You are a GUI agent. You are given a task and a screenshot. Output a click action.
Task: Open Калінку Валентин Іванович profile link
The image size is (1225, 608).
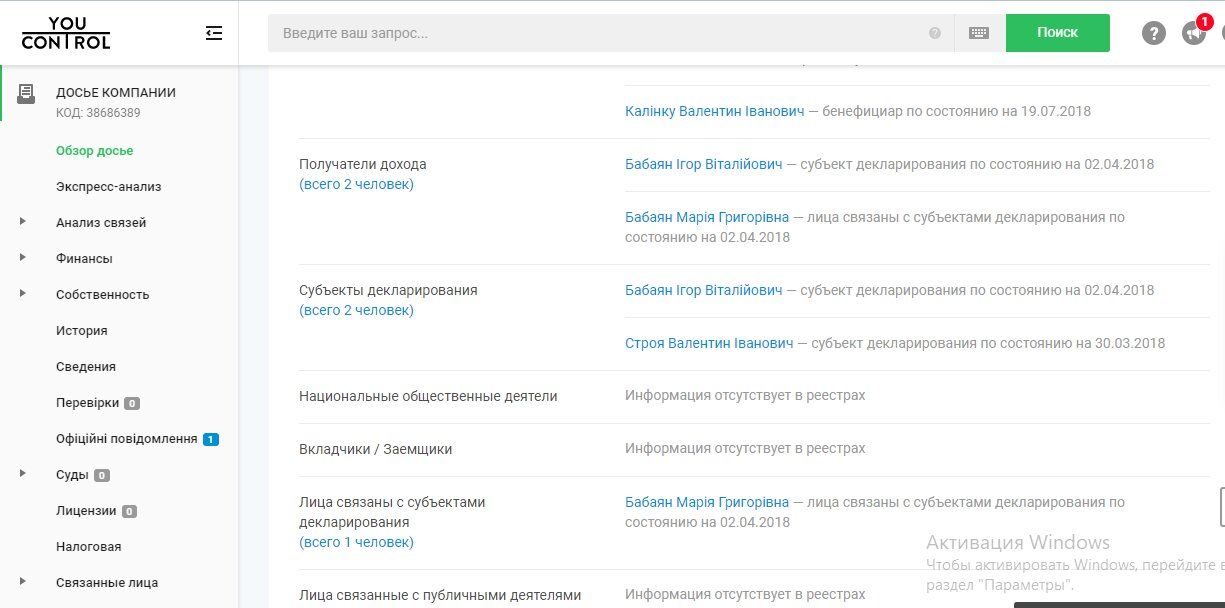pos(714,111)
